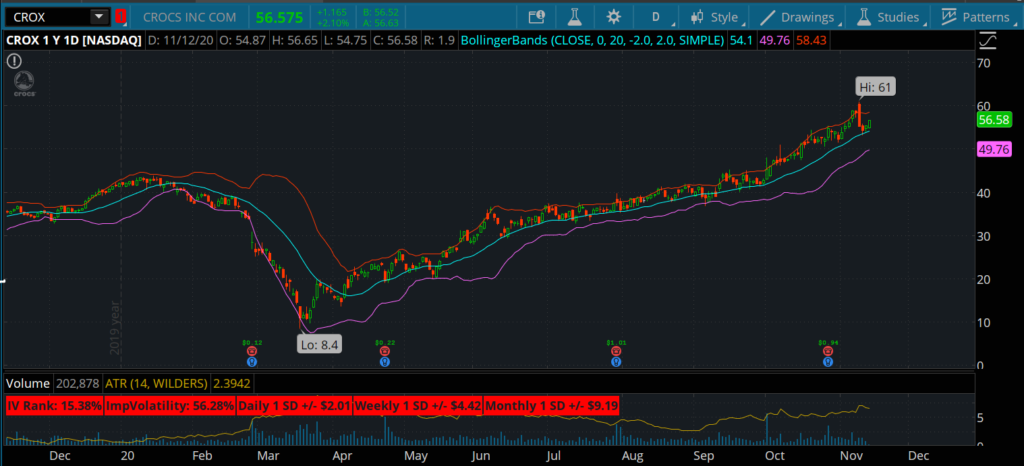This screenshot has width=1024, height=466.
Task: Click the CROX 1 Y 1D [NASDAQ] chart title
Action: click(x=74, y=40)
